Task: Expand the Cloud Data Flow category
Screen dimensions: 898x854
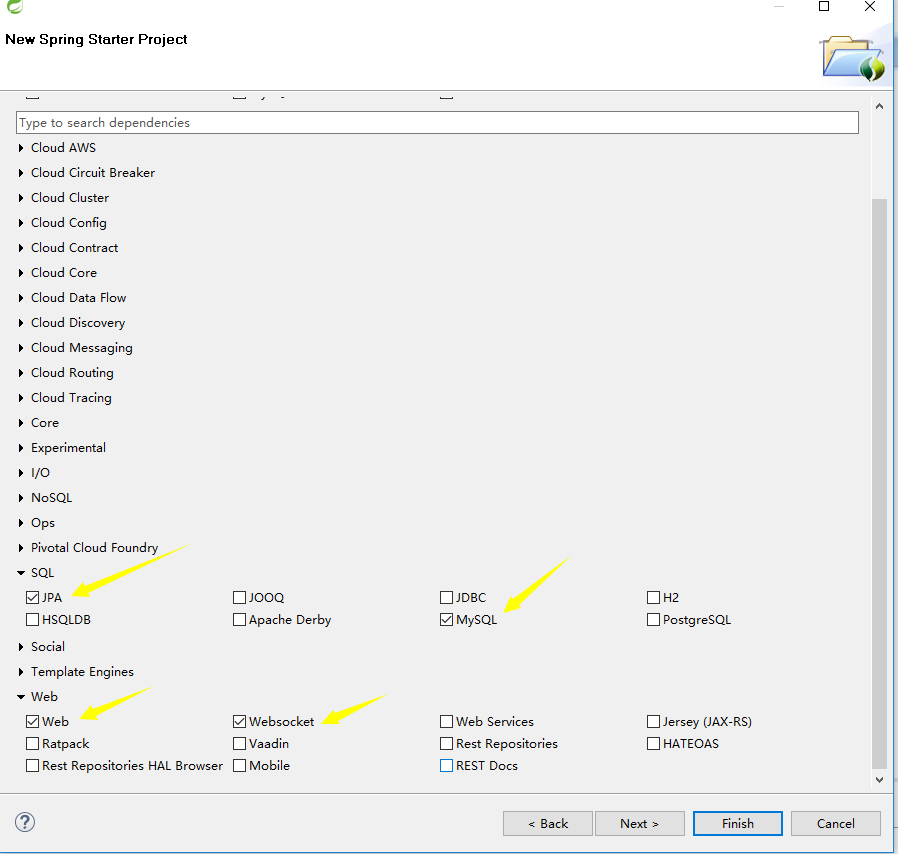Action: (21, 298)
